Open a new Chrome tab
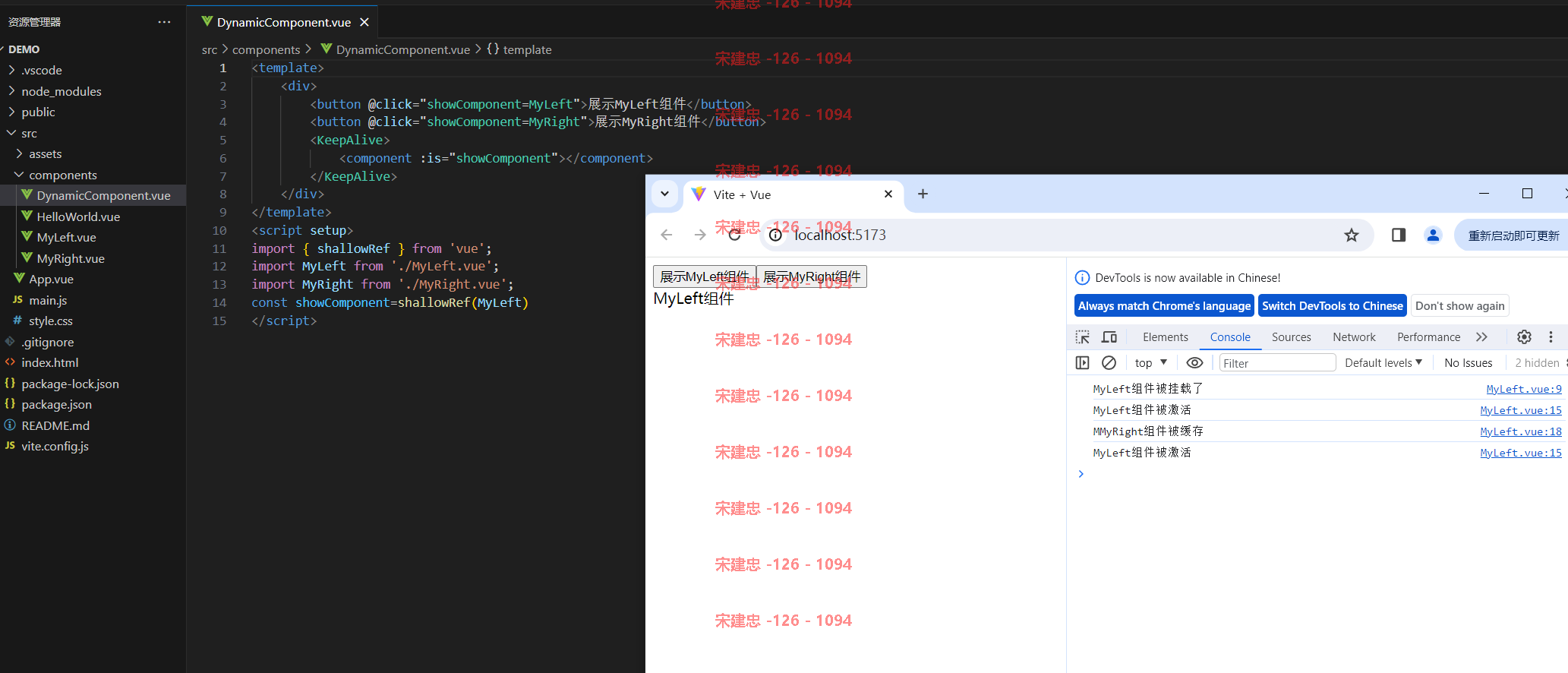This screenshot has width=1568, height=673. tap(923, 194)
